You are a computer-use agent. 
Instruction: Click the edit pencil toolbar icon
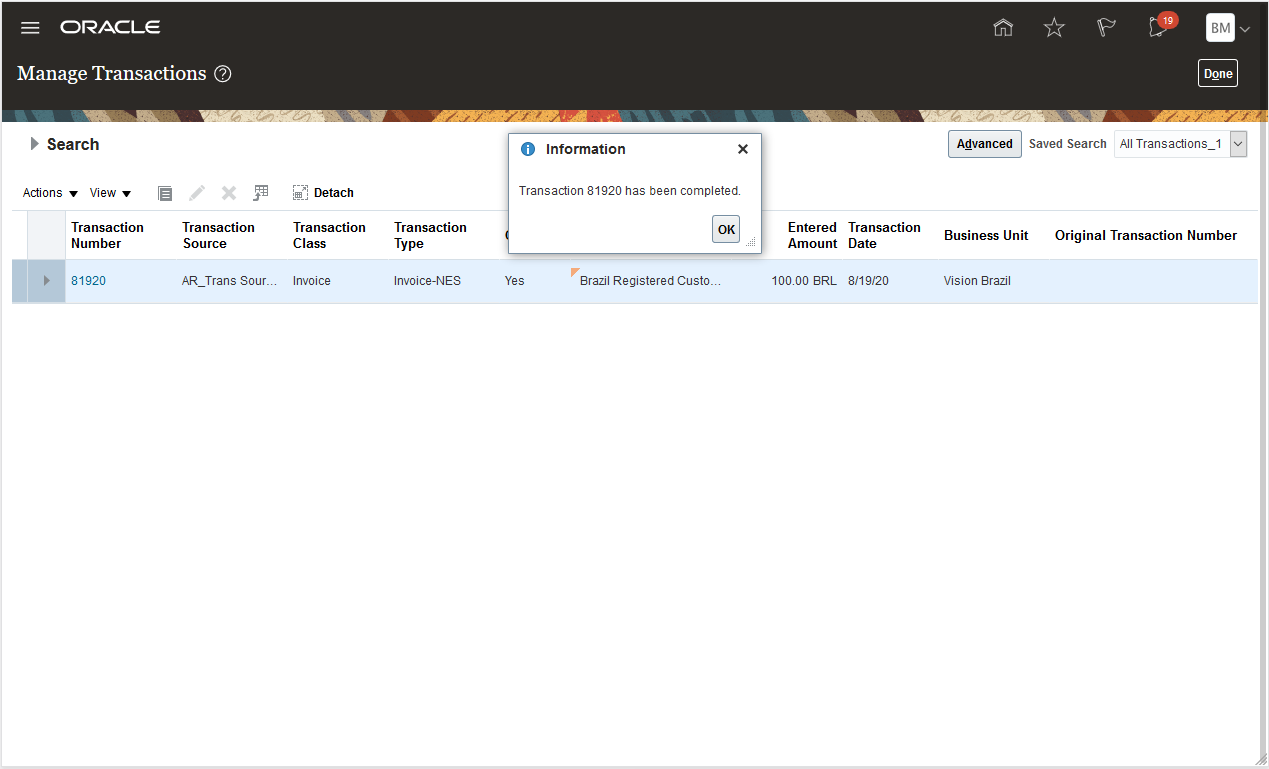click(x=197, y=193)
